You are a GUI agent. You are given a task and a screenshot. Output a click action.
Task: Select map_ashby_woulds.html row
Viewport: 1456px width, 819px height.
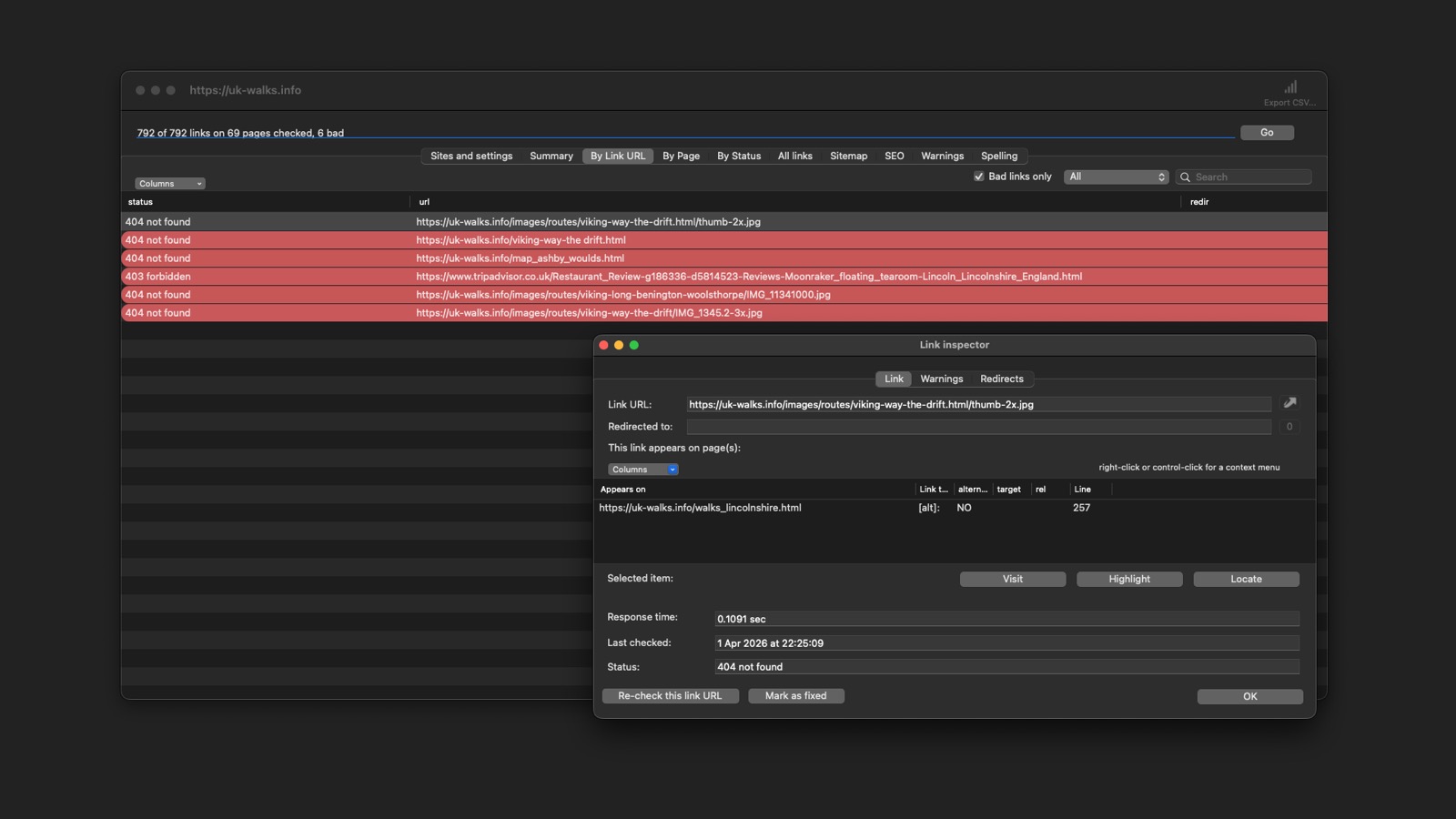[724, 258]
